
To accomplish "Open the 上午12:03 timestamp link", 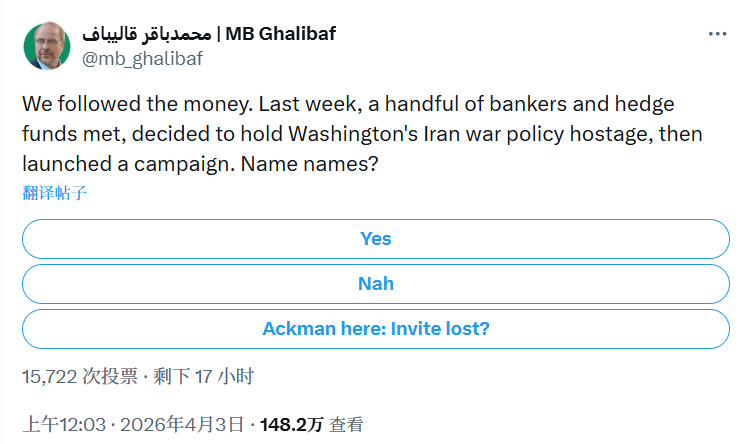I will click(64, 424).
